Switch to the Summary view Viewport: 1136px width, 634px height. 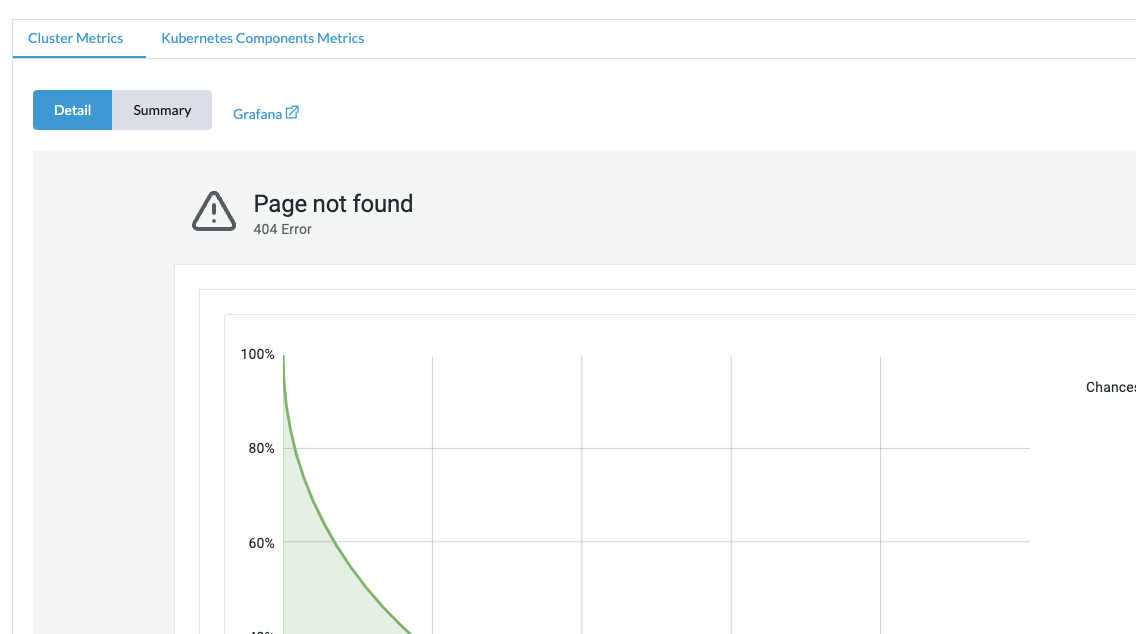tap(161, 110)
